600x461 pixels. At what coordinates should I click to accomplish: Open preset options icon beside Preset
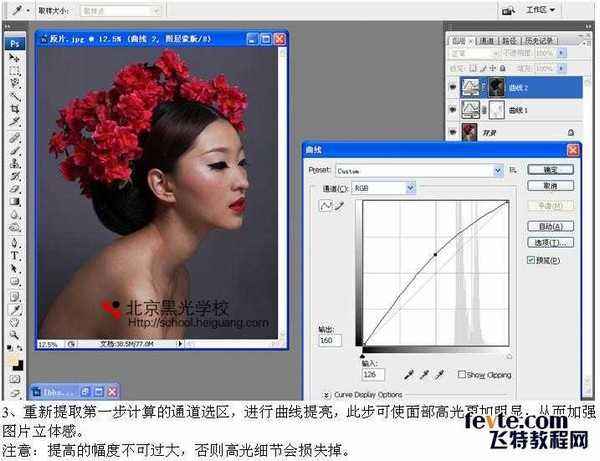[513, 170]
